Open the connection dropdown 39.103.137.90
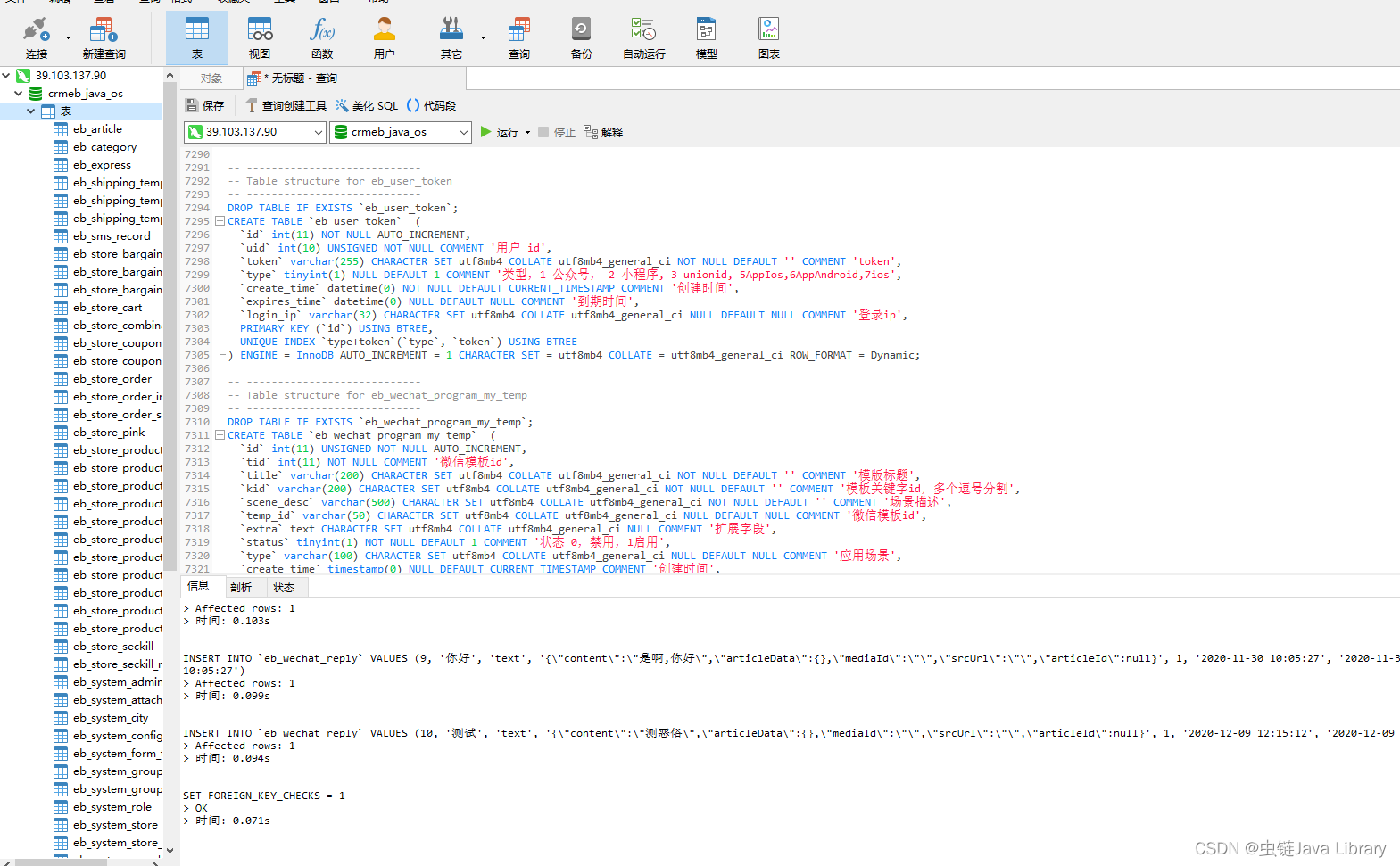Image resolution: width=1400 pixels, height=866 pixels. pyautogui.click(x=255, y=132)
